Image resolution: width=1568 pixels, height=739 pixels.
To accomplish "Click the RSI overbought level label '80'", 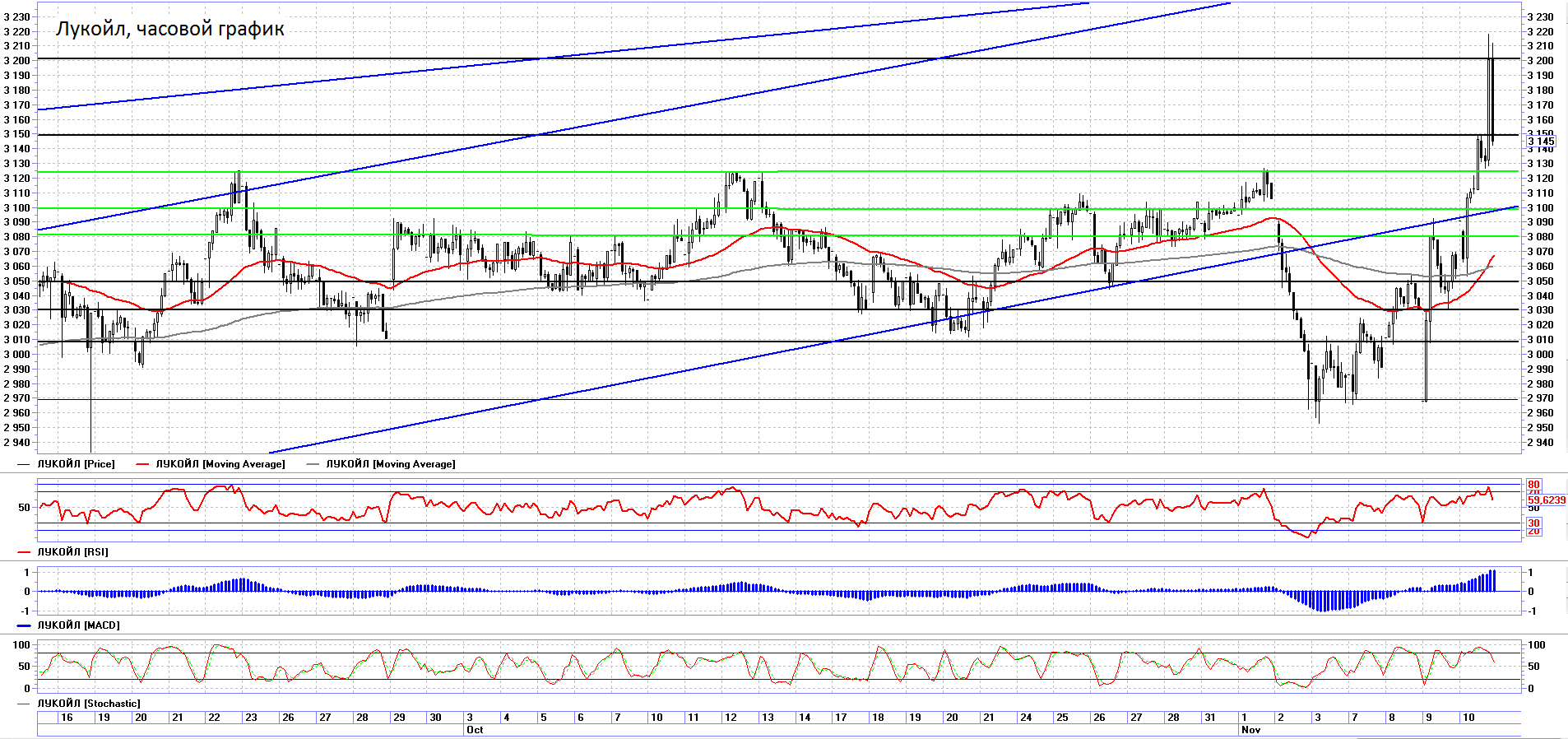I will click(x=1533, y=485).
